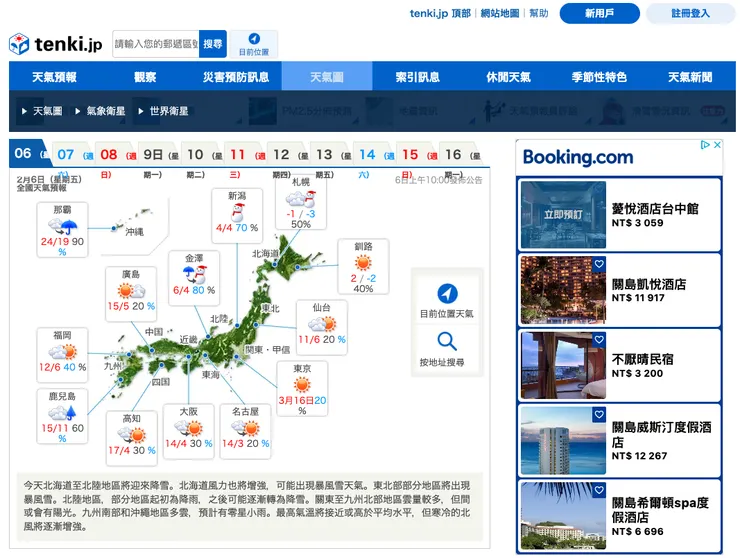Click the 東京 sunny icon

[302, 385]
